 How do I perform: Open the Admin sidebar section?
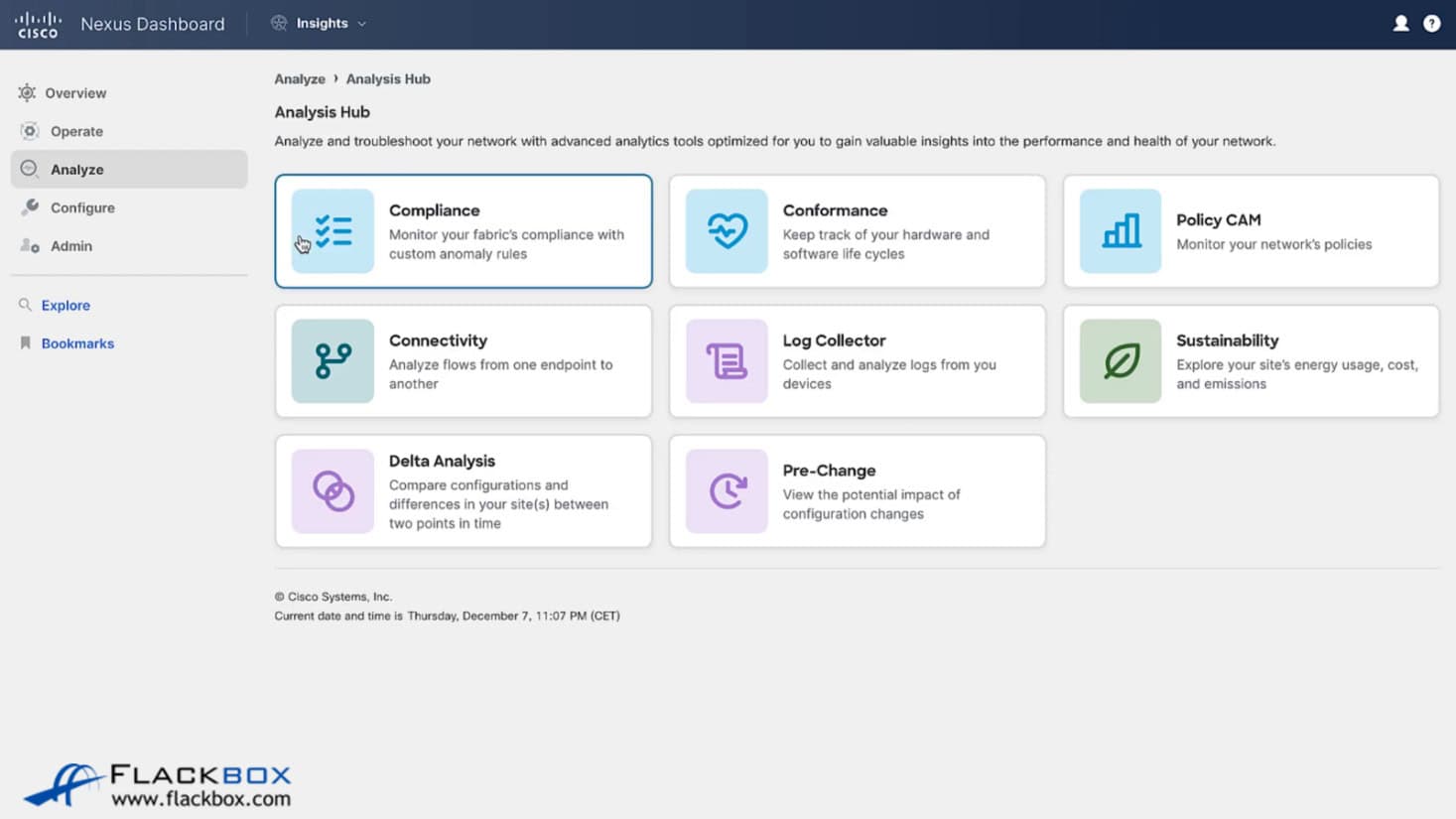(71, 246)
